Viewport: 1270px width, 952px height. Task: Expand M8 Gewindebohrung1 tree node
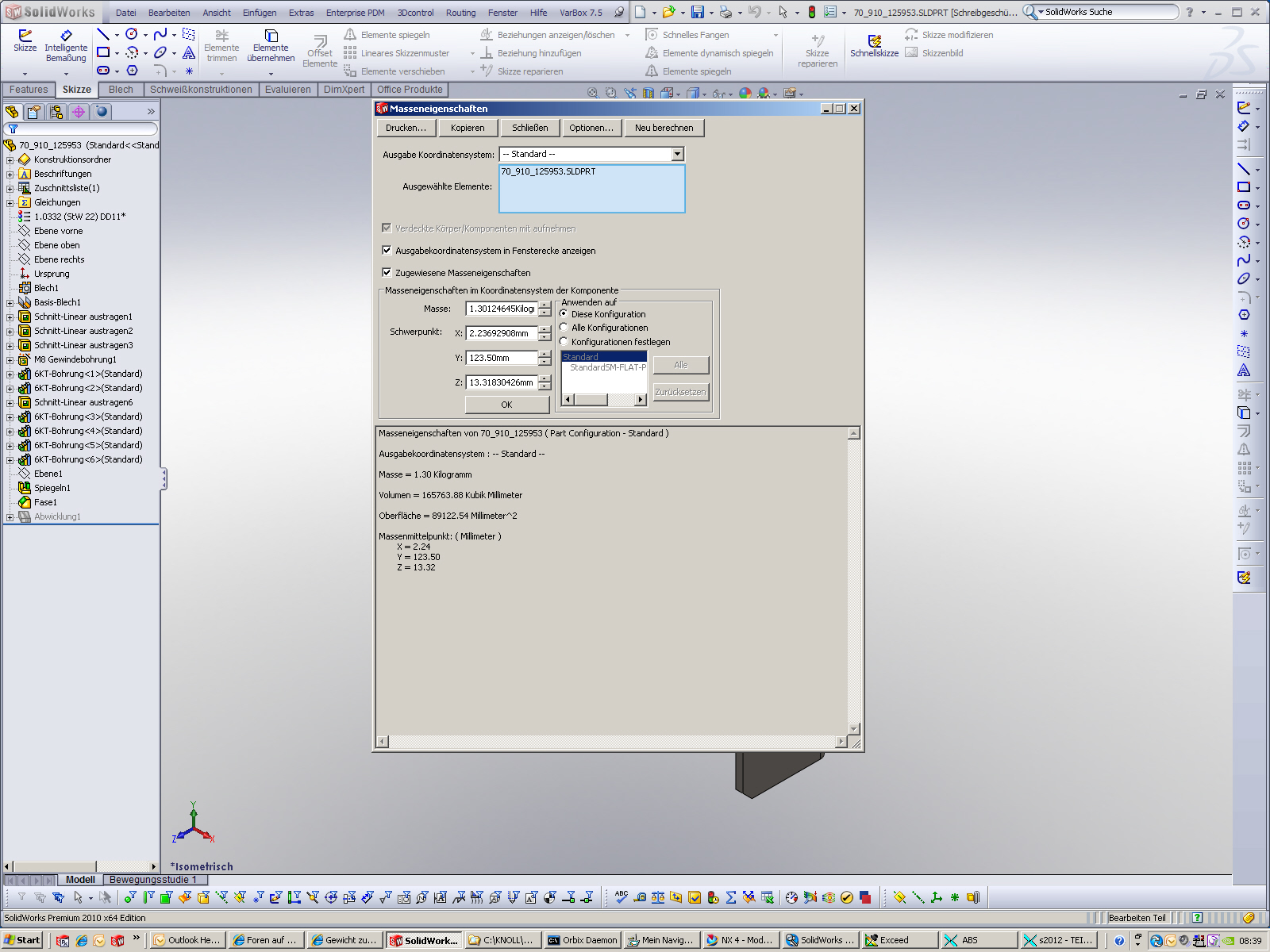(10, 359)
